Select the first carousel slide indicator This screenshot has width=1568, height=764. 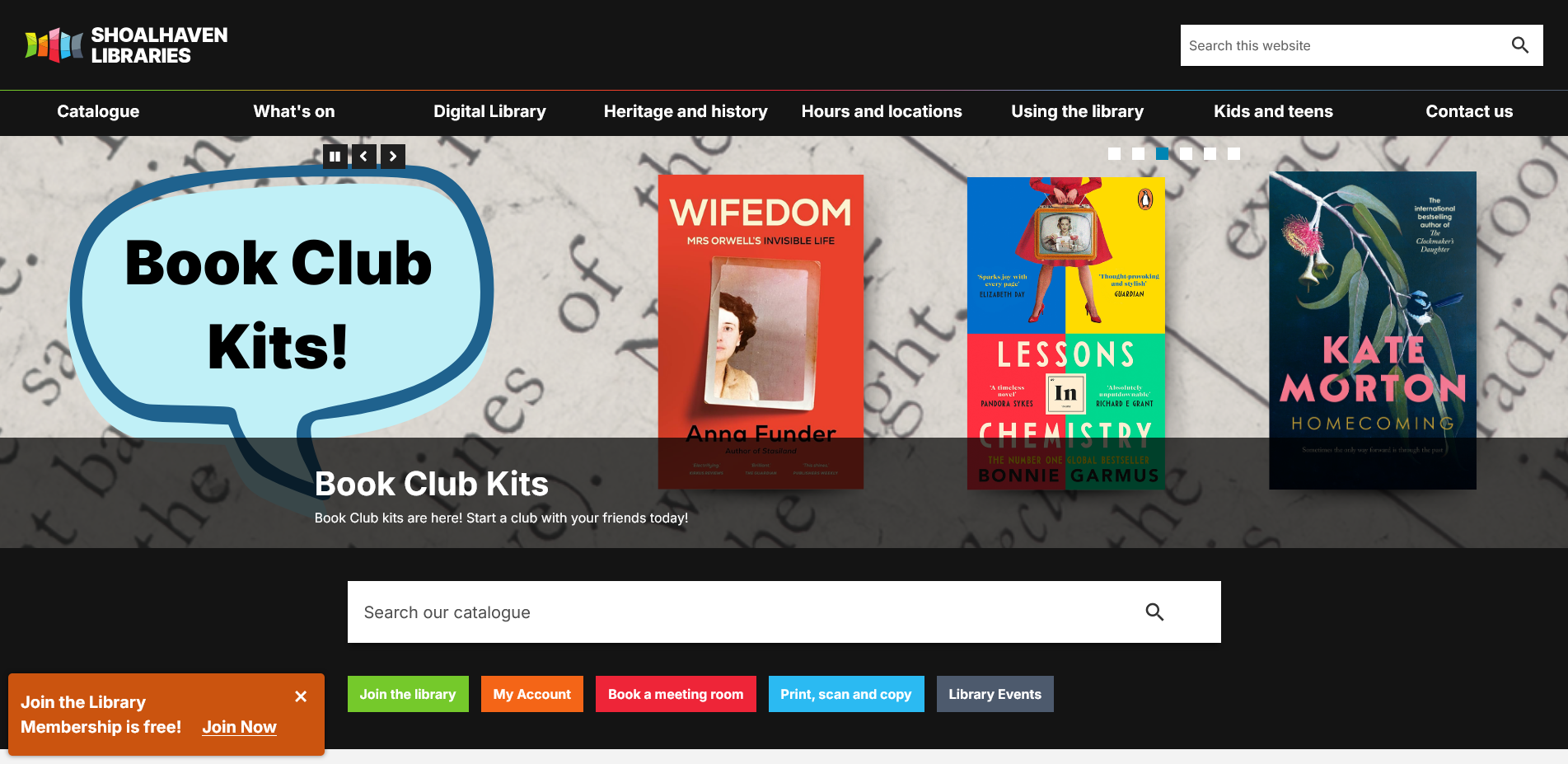[x=1114, y=153]
